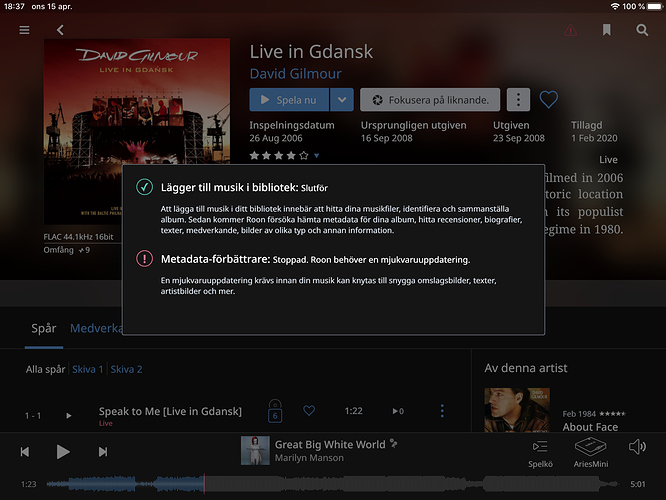Expand the Spela nu dropdown arrow
Viewport: 666px width, 500px height.
[x=342, y=100]
